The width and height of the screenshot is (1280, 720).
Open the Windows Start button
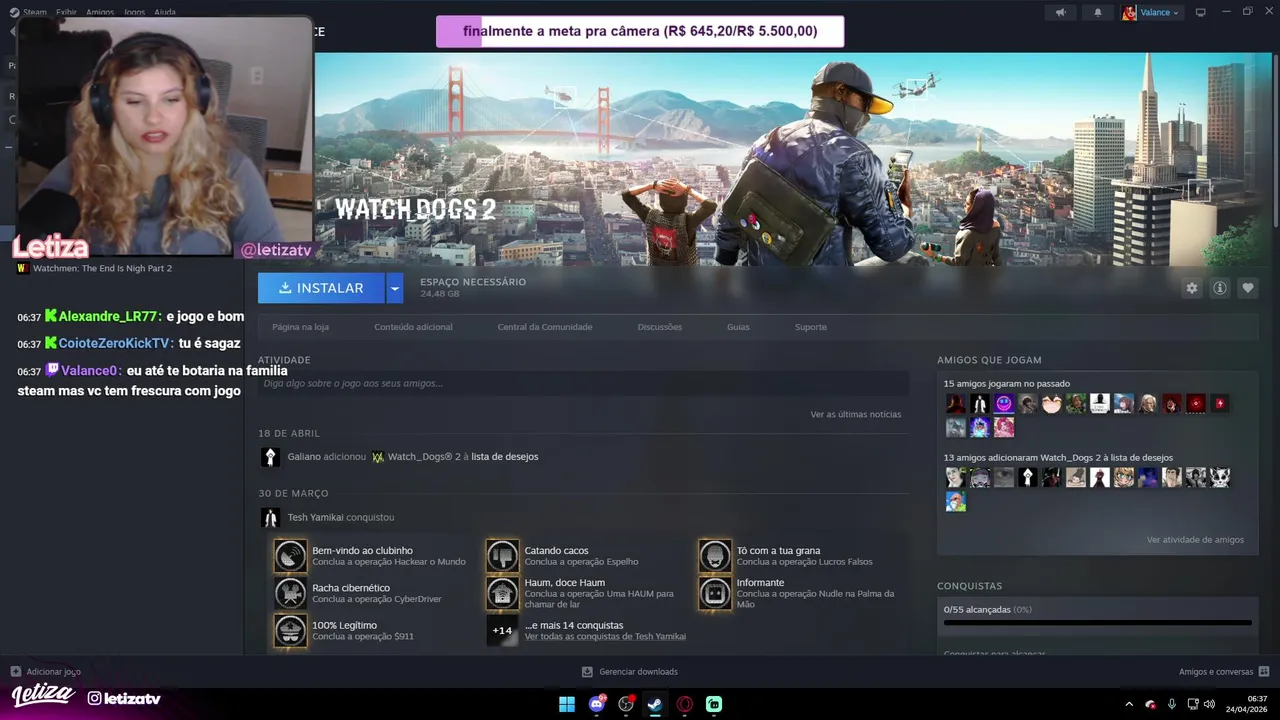coord(567,704)
